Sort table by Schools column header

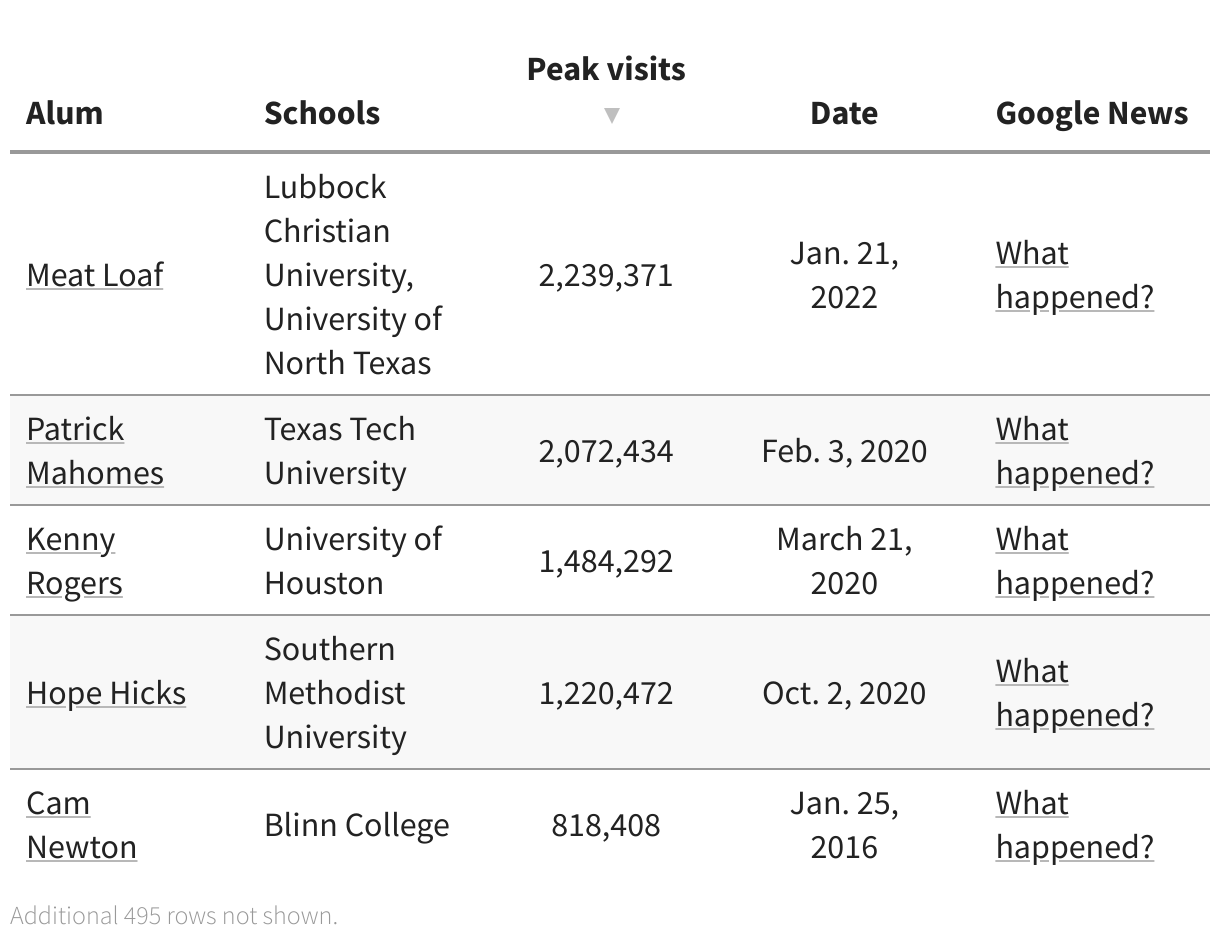[x=322, y=113]
